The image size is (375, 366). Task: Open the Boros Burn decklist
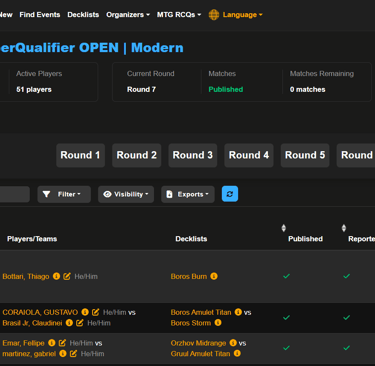point(189,276)
